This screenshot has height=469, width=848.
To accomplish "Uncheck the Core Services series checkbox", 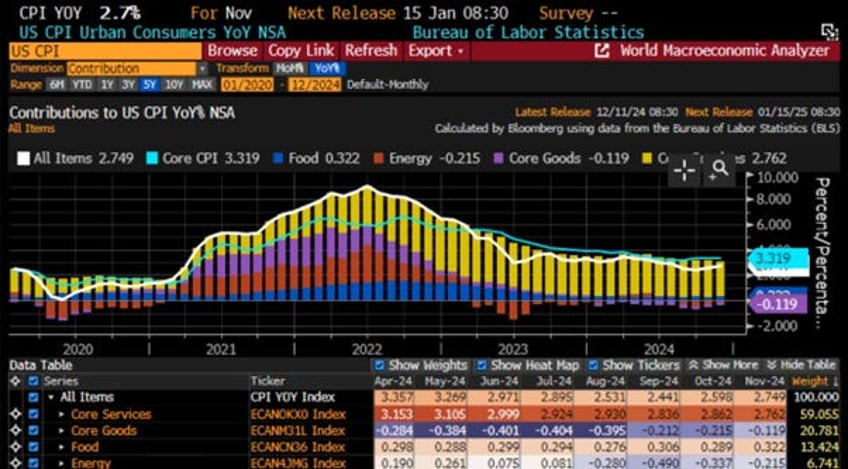I will pyautogui.click(x=34, y=414).
